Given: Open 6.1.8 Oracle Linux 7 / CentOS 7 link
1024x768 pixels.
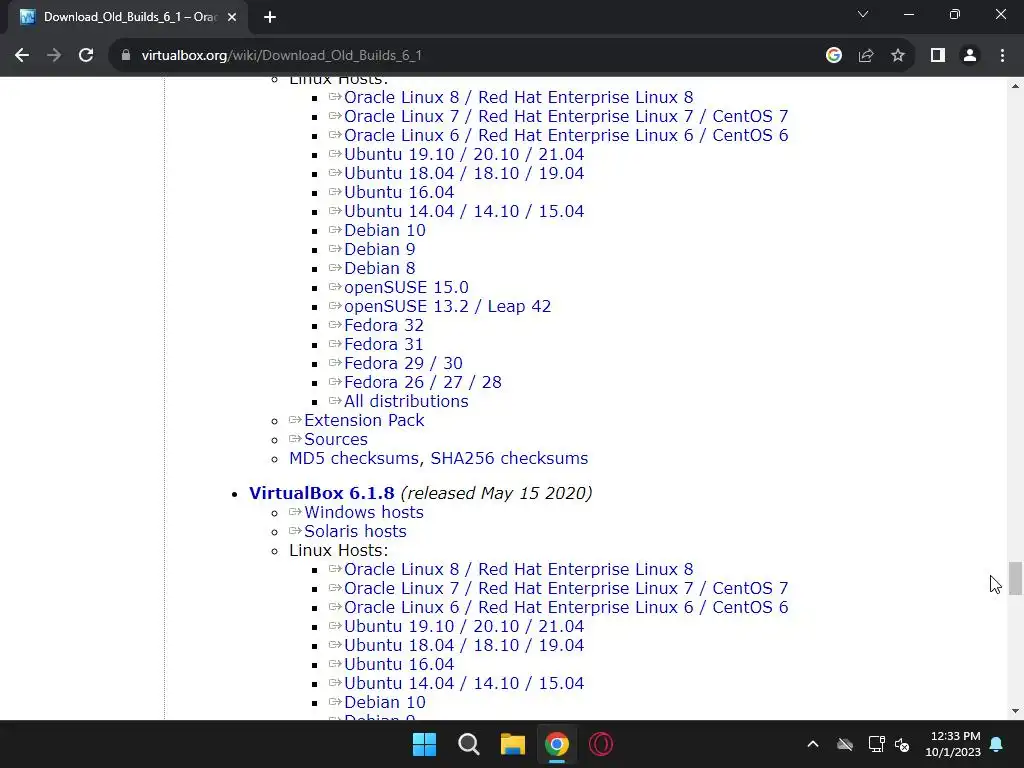Looking at the screenshot, I should pyautogui.click(x=566, y=588).
